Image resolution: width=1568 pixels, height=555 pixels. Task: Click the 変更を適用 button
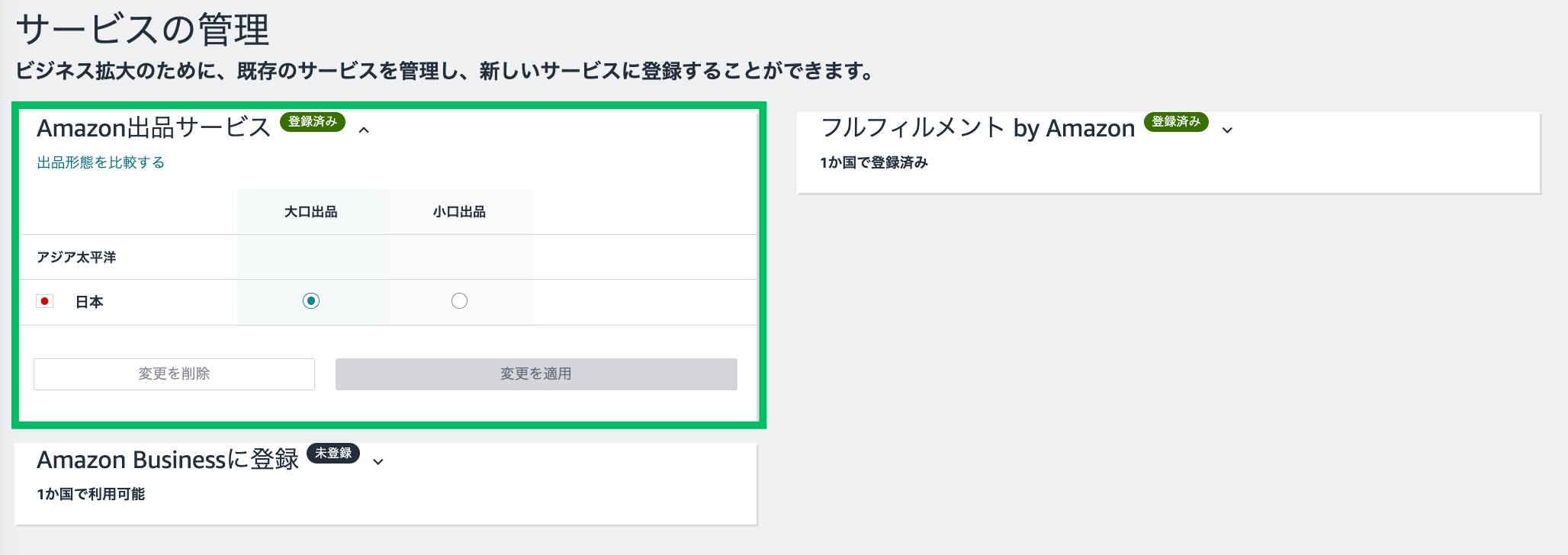tap(536, 374)
